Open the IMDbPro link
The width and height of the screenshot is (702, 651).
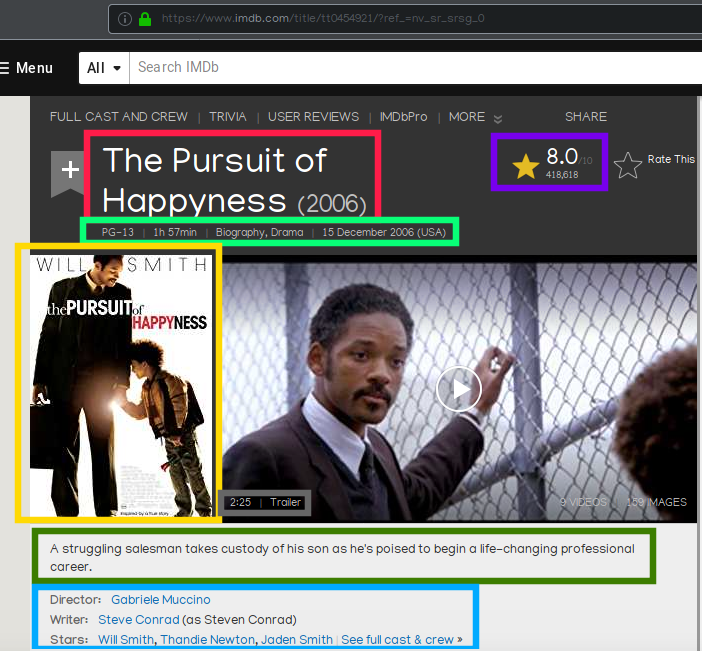pyautogui.click(x=403, y=117)
